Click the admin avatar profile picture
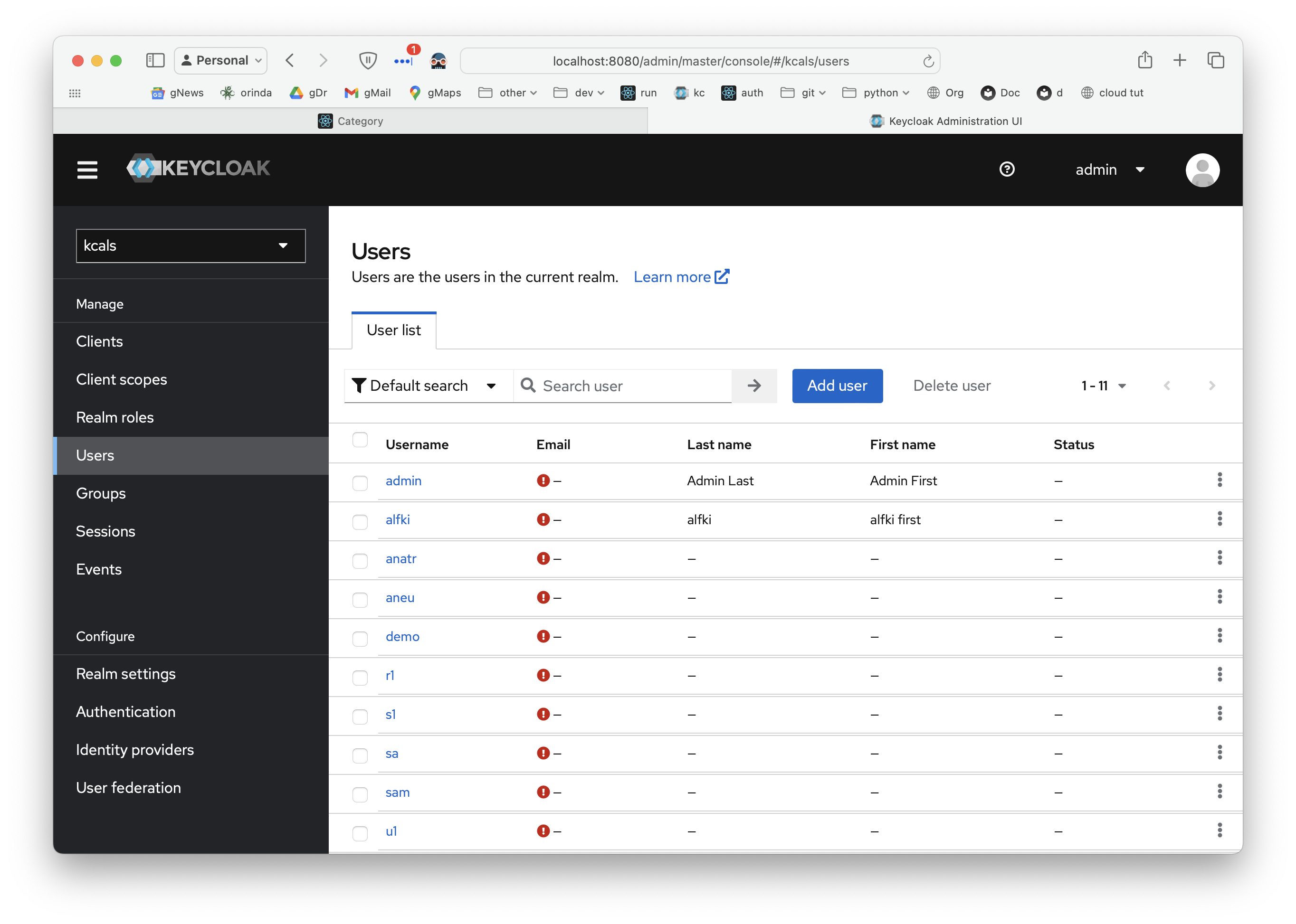 (1201, 170)
